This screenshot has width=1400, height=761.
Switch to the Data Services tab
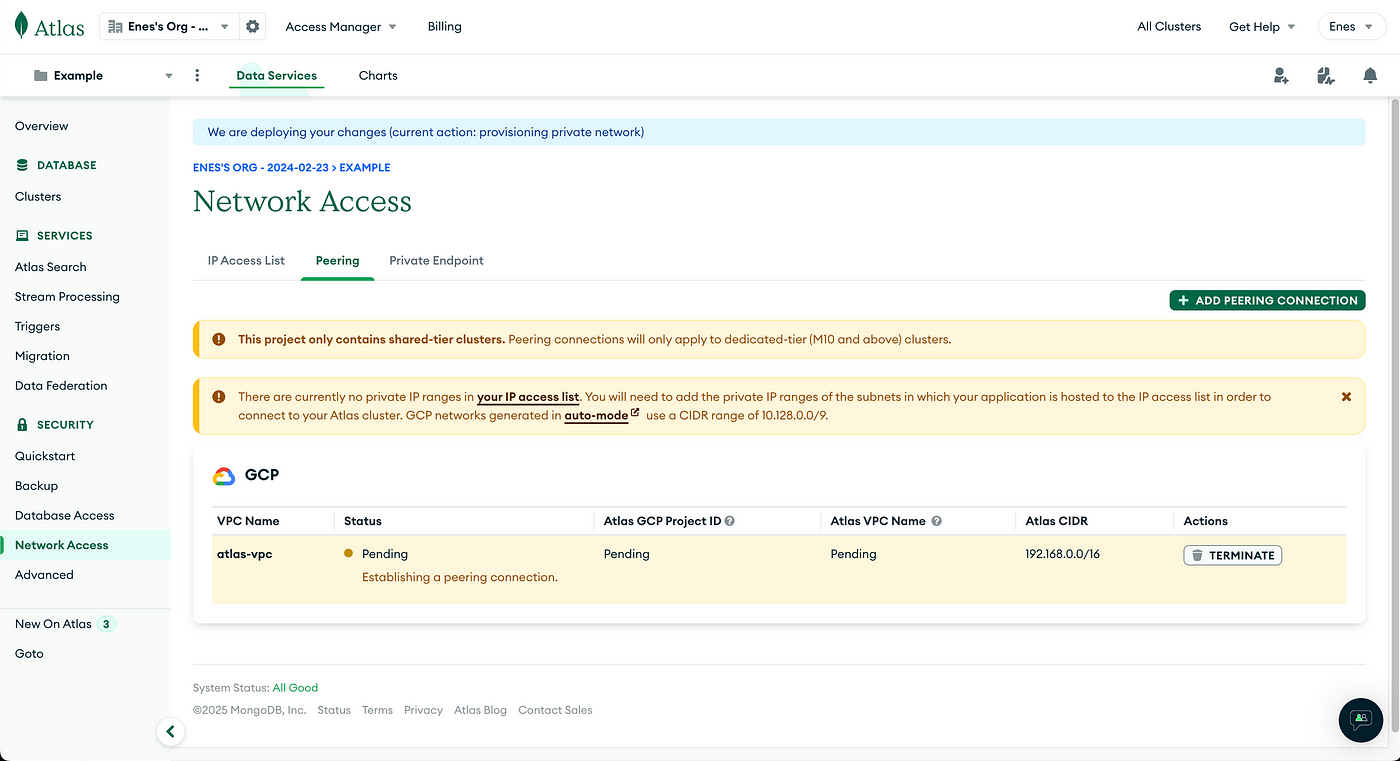click(277, 76)
